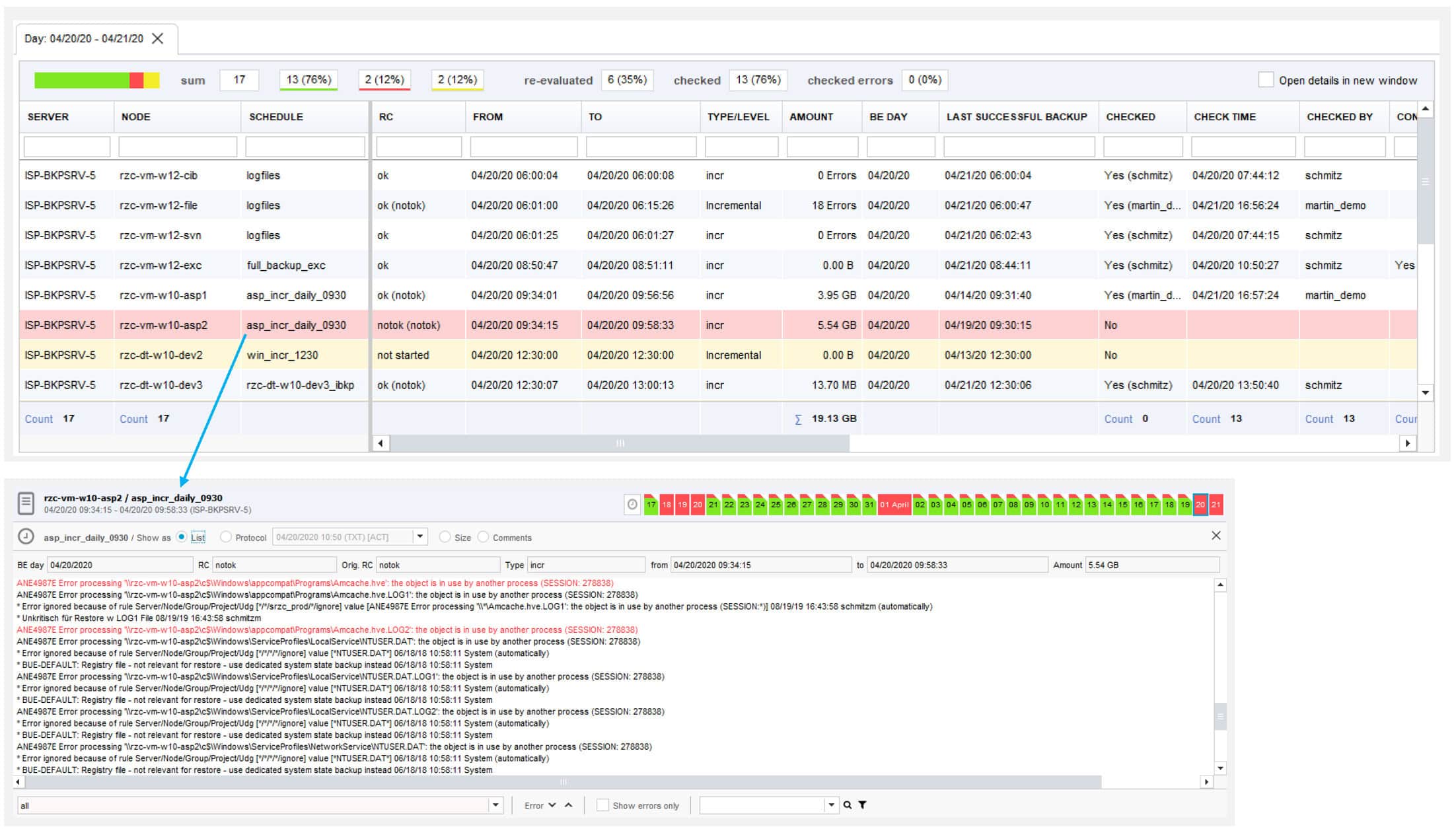Open the protocol date dropdown
This screenshot has width=1456, height=829.
click(420, 536)
